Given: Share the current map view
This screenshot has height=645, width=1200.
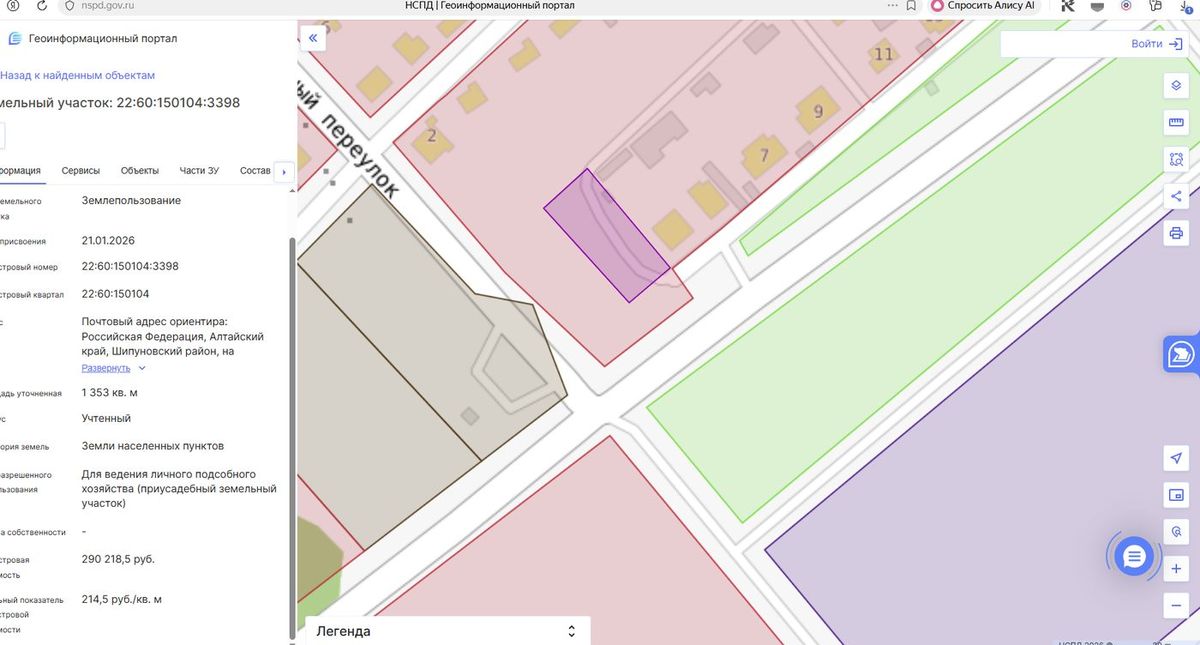Looking at the screenshot, I should coord(1176,196).
